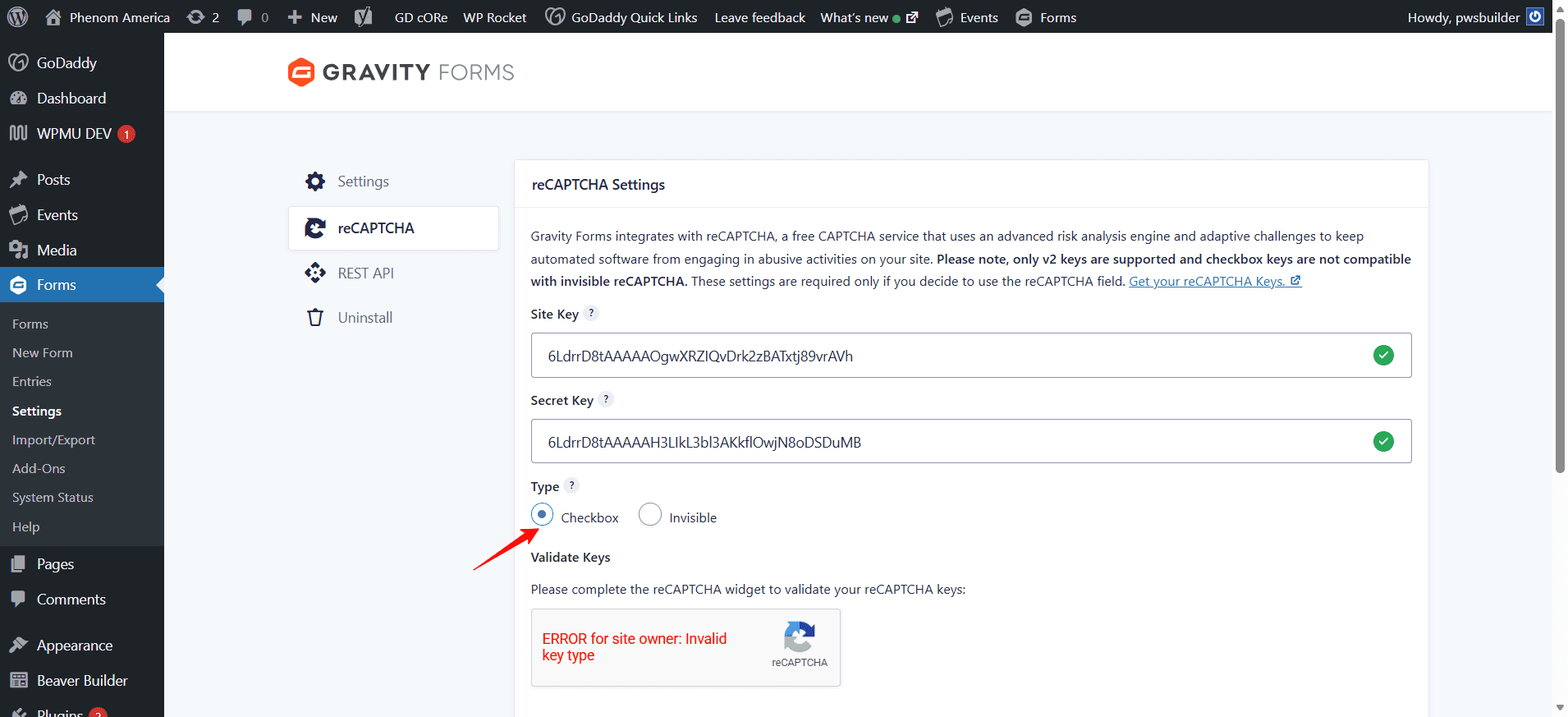Open the Yoast SEO icon in admin bar
The height and width of the screenshot is (717, 1568).
point(364,17)
